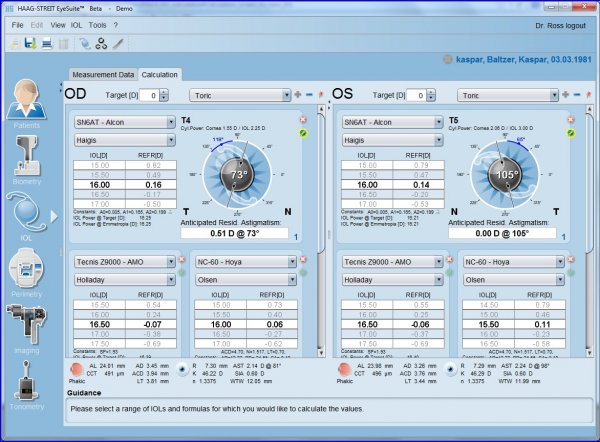Close the OD NC-60 Hoya panel

(x=303, y=259)
